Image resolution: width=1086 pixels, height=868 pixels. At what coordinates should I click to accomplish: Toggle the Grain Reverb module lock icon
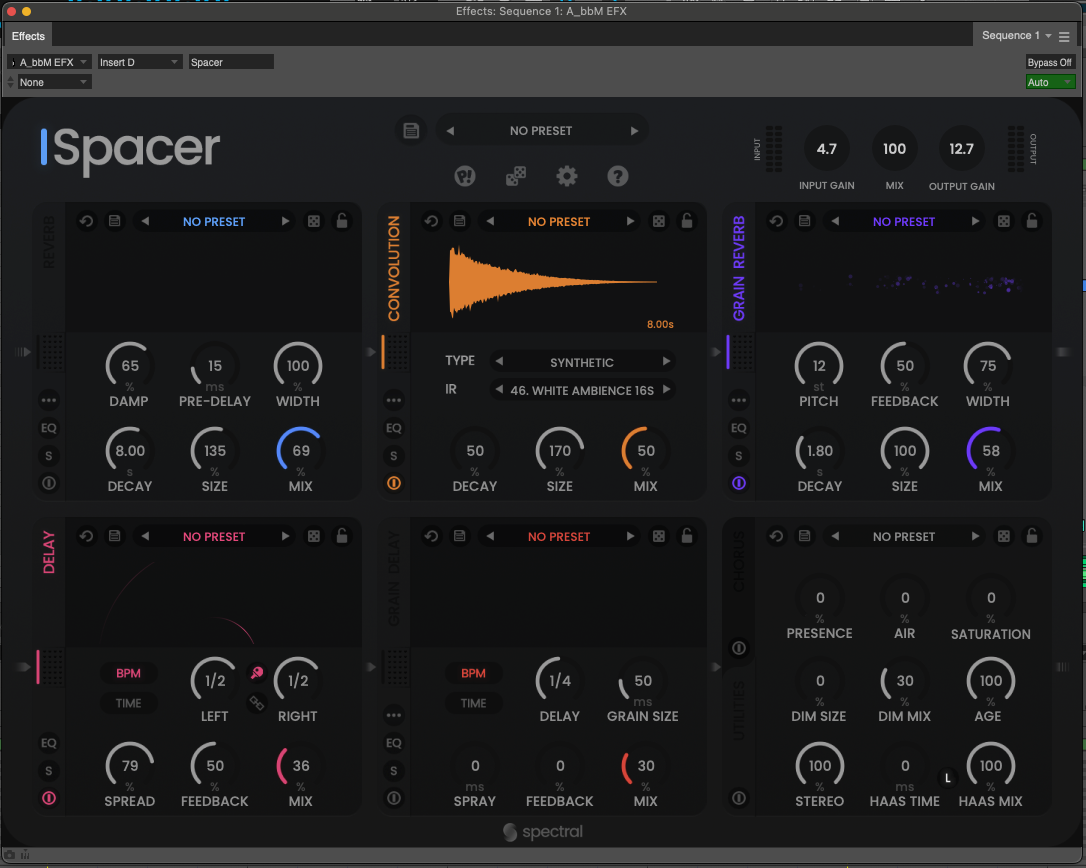1032,222
